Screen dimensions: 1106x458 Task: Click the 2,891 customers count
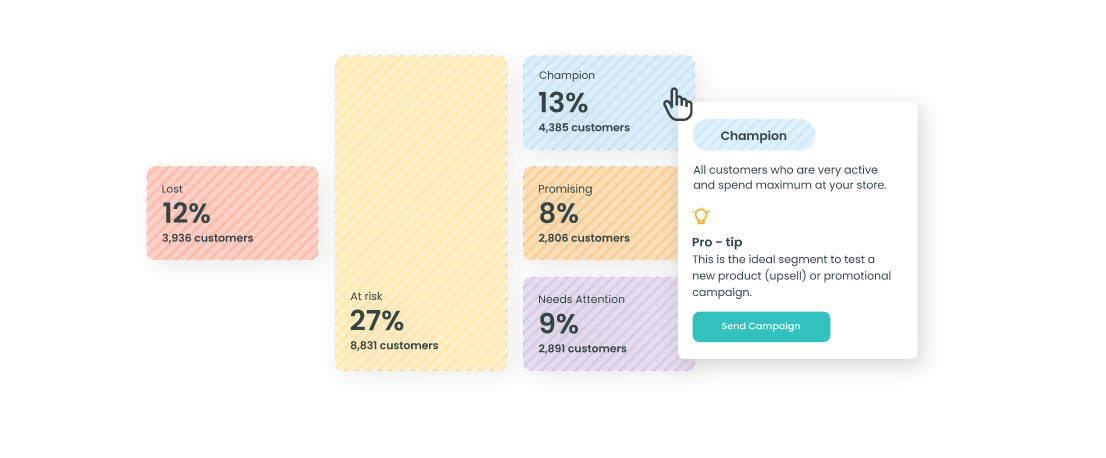583,349
